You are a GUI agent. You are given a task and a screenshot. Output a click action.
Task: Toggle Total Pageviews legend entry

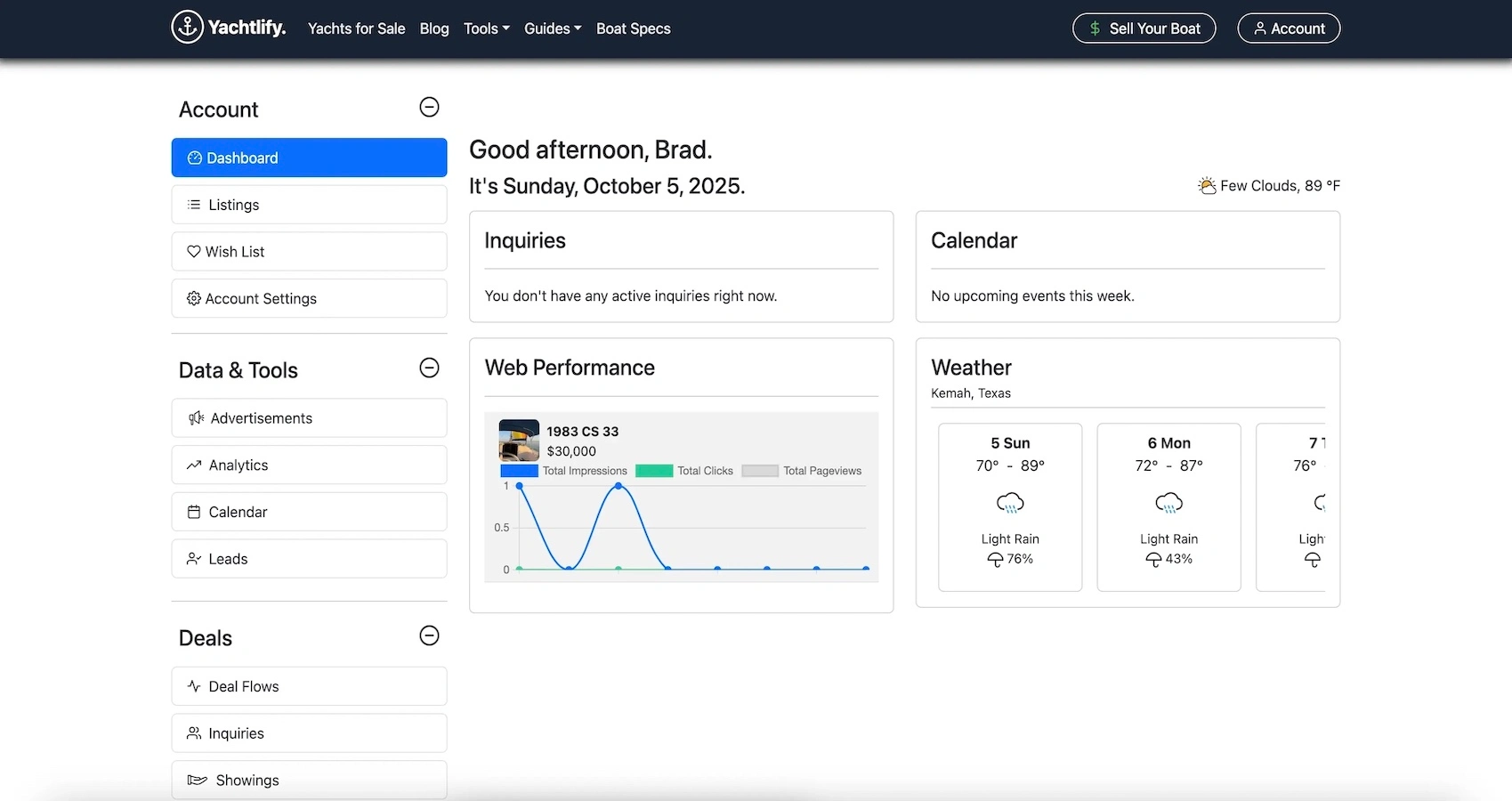pyautogui.click(x=802, y=471)
